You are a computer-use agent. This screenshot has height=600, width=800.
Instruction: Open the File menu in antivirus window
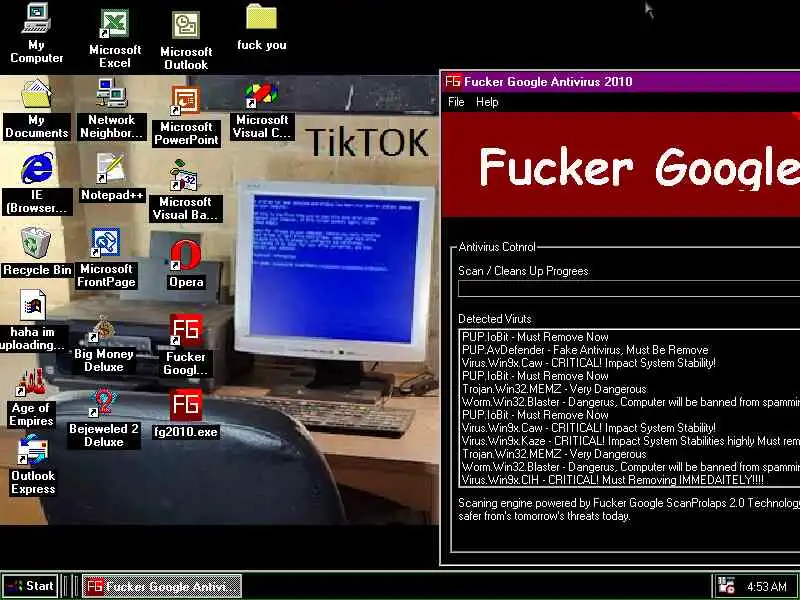tap(456, 102)
